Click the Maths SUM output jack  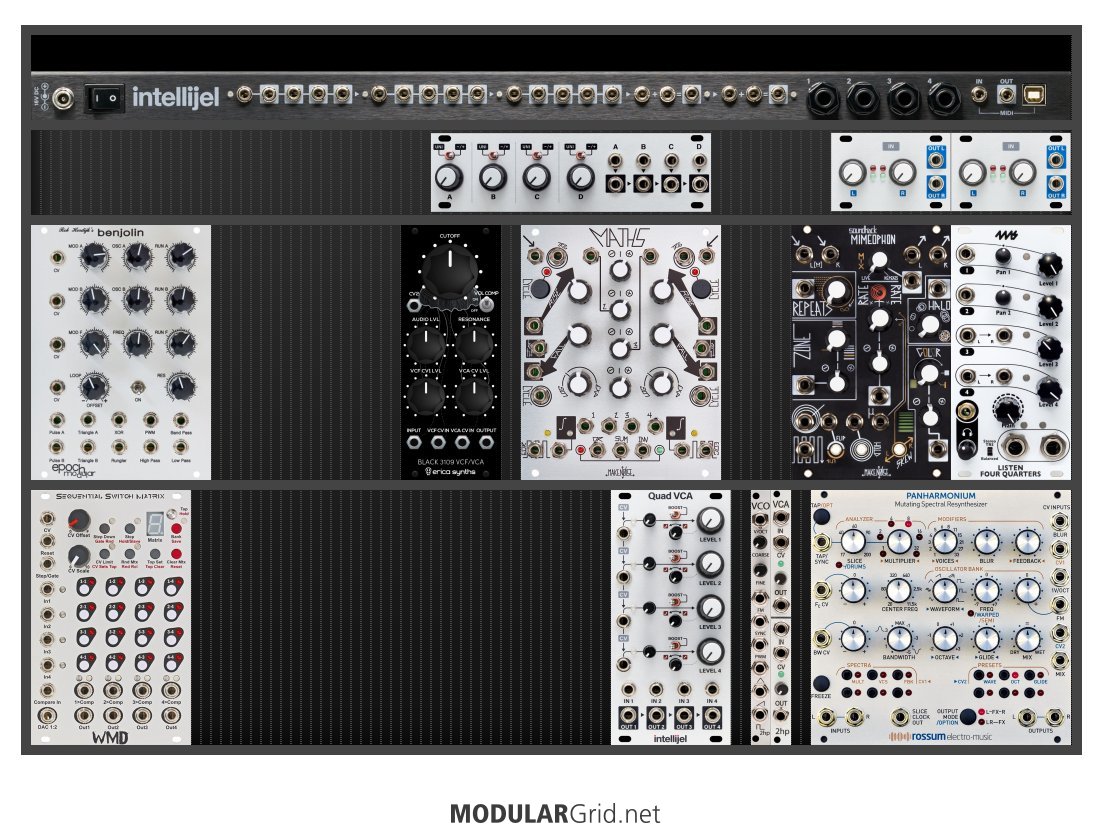pyautogui.click(x=620, y=449)
